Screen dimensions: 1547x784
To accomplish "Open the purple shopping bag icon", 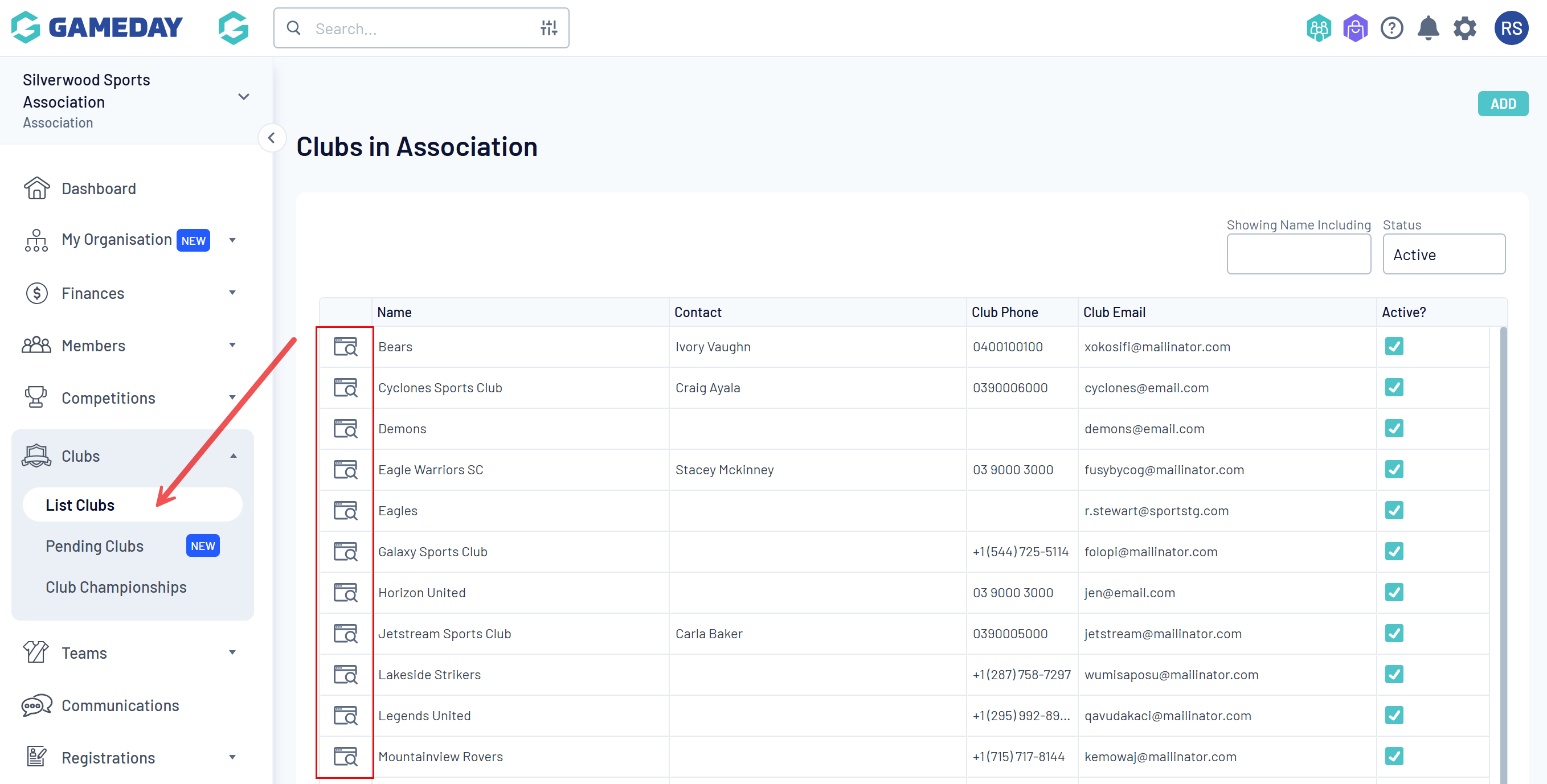I will 1355,28.
